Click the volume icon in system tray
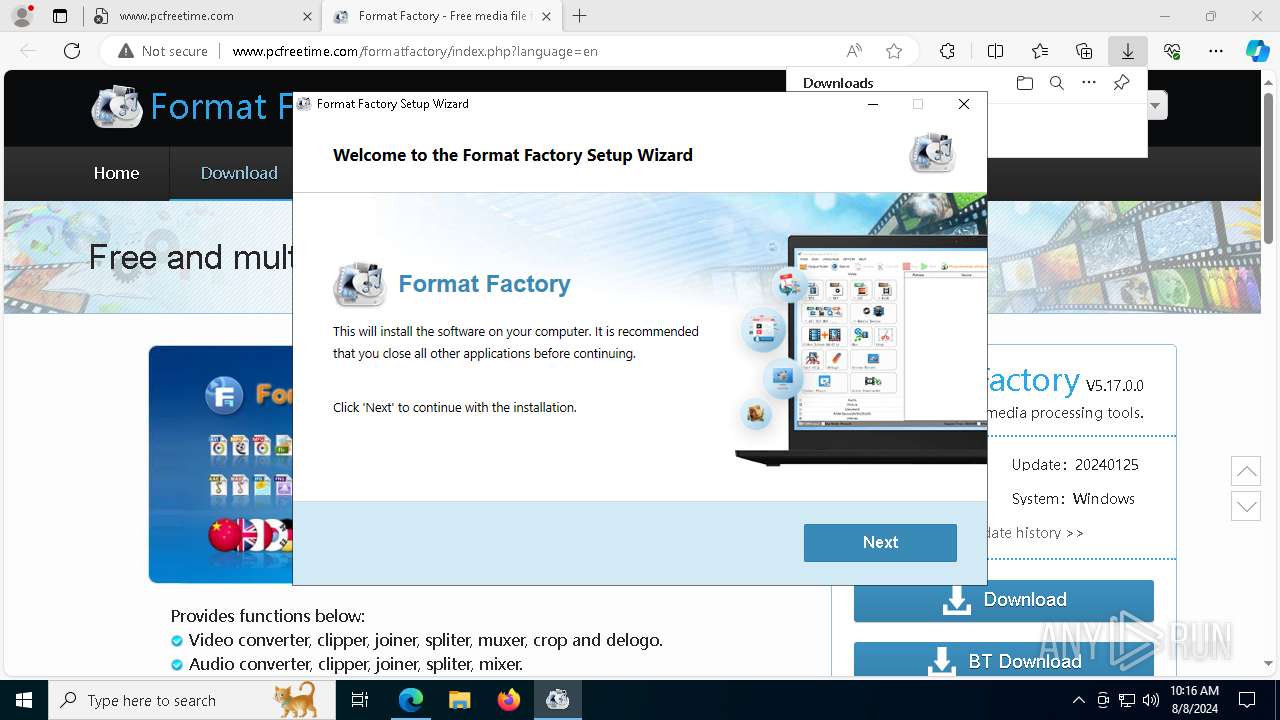This screenshot has height=720, width=1280. (1150, 700)
